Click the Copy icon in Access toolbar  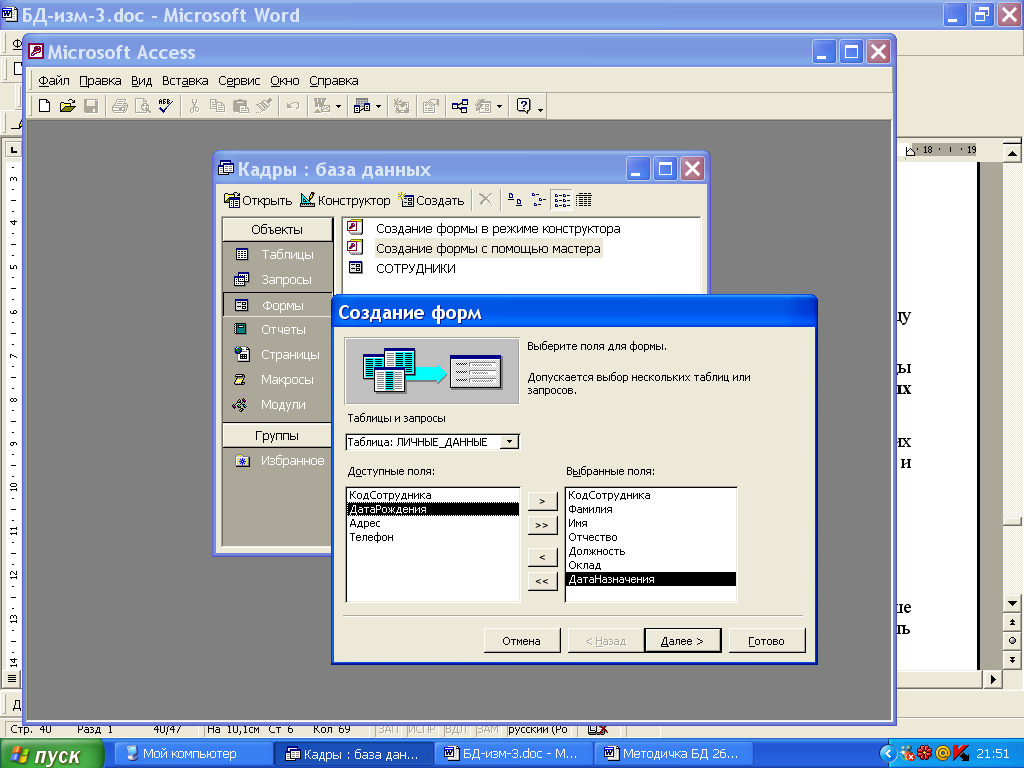coord(217,106)
